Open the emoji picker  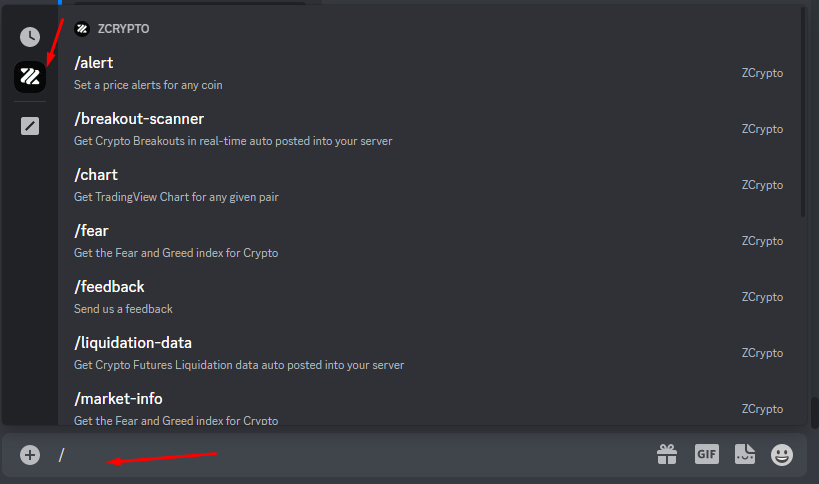(782, 455)
